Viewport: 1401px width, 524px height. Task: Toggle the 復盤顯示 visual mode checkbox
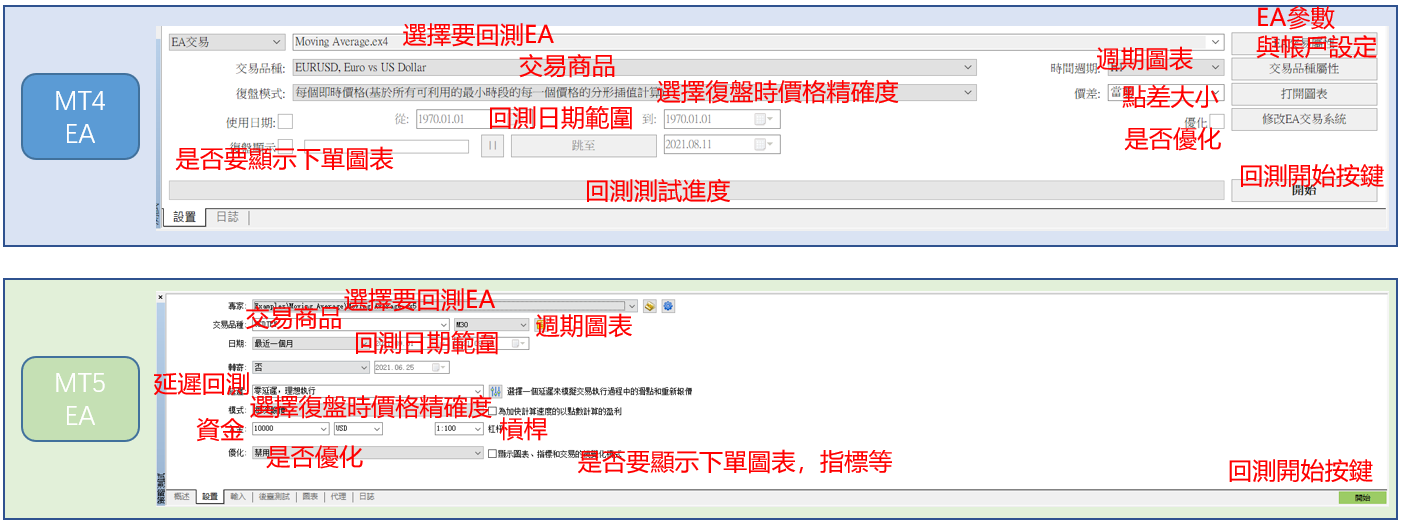[285, 146]
